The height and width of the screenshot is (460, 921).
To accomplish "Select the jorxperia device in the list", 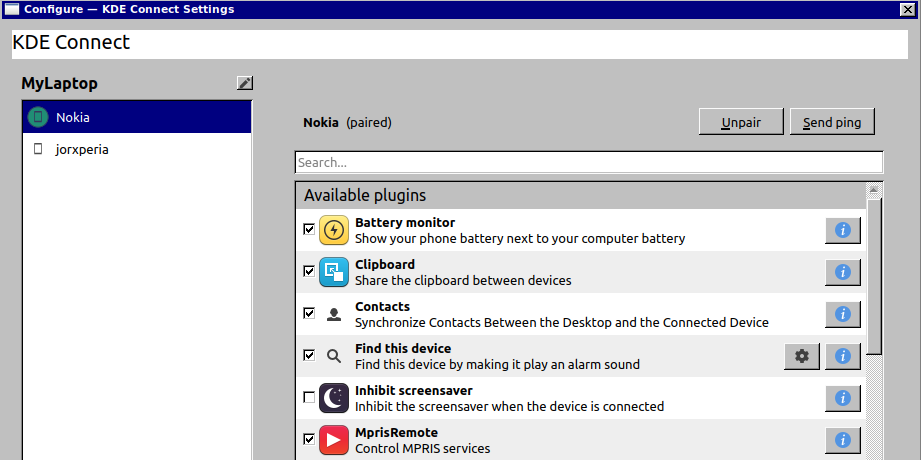I will [137, 149].
